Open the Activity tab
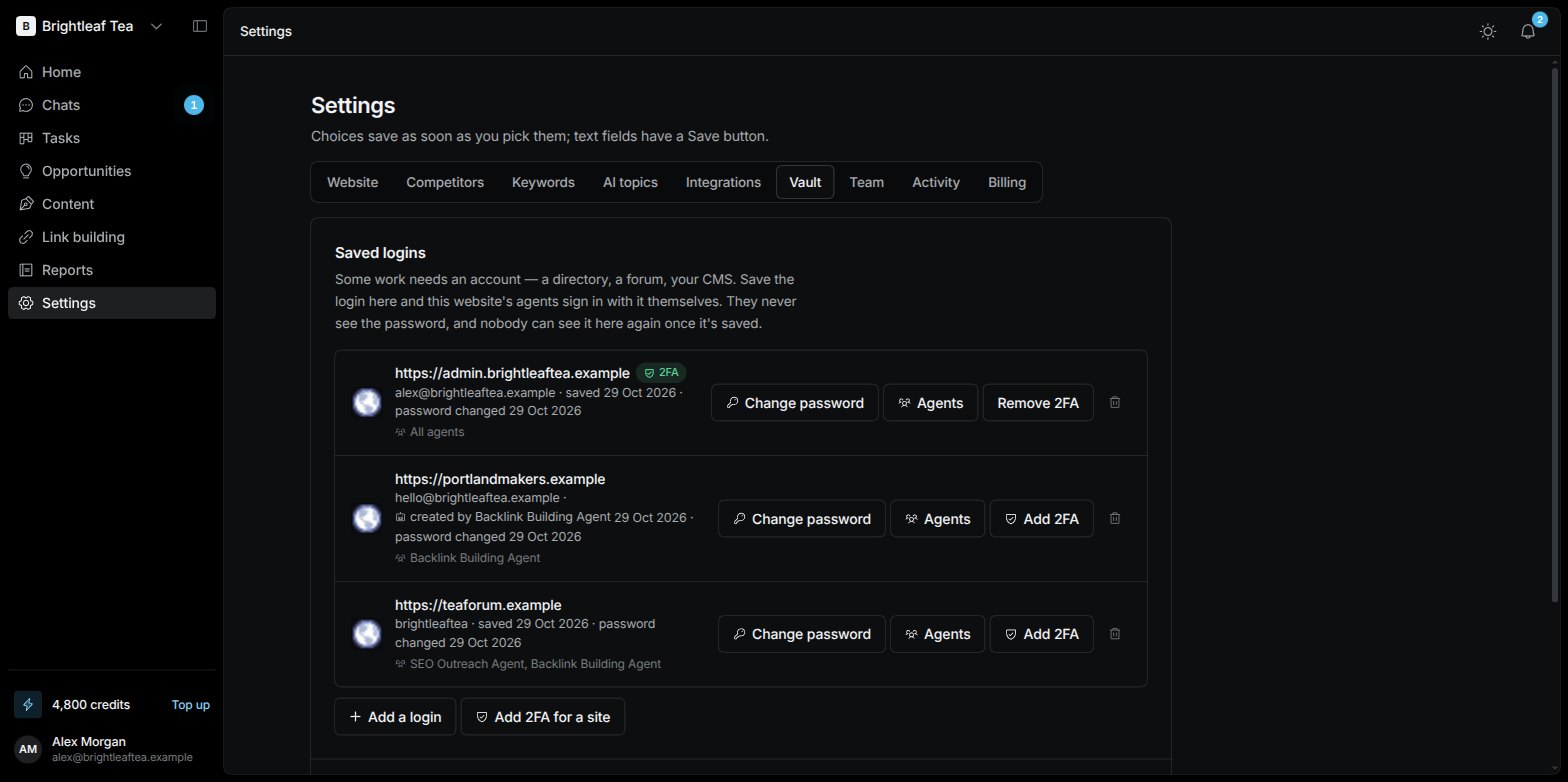Screen dimensions: 1568x782 click(936, 182)
